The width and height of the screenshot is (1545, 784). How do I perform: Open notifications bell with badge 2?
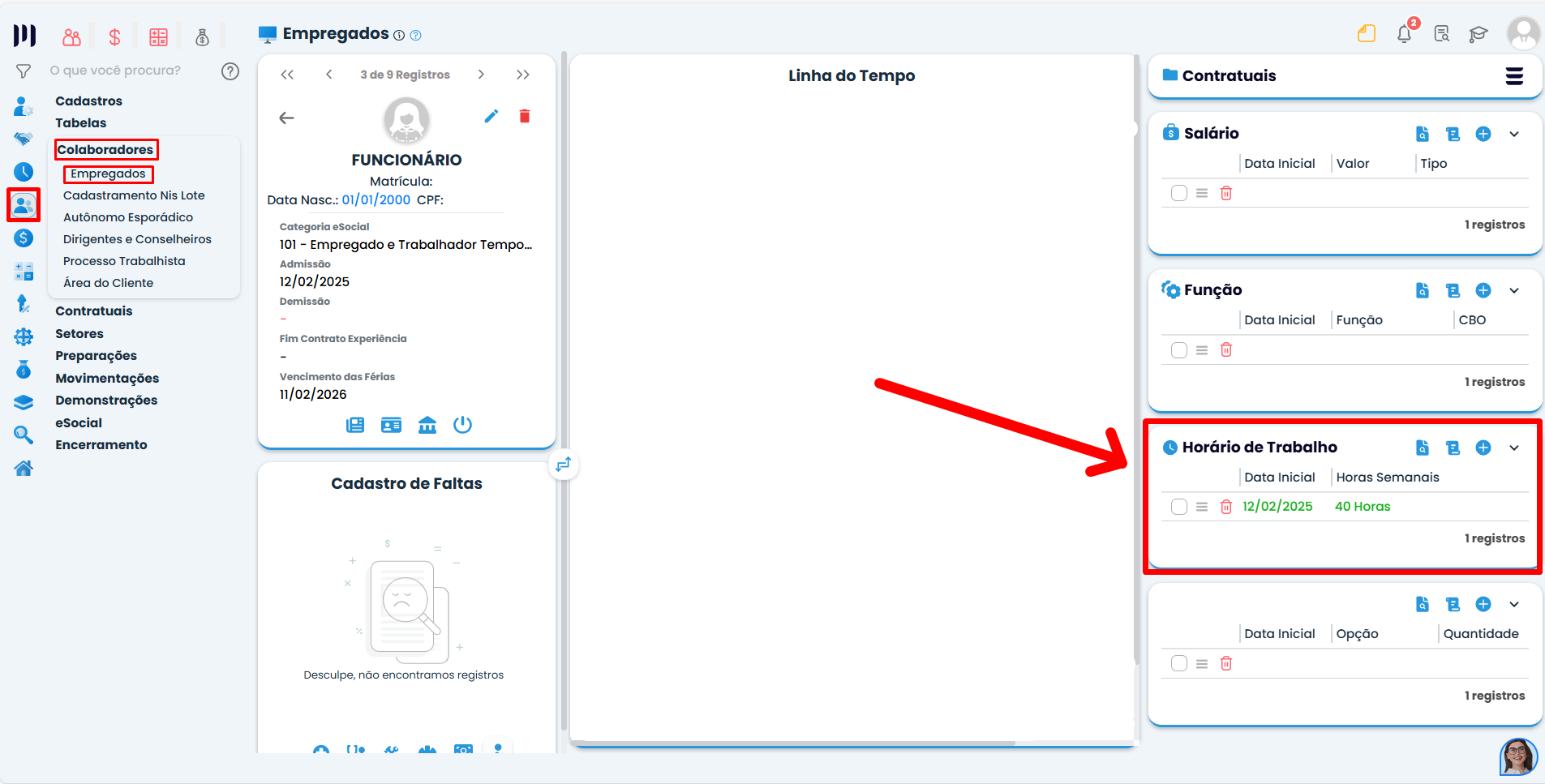pyautogui.click(x=1405, y=33)
